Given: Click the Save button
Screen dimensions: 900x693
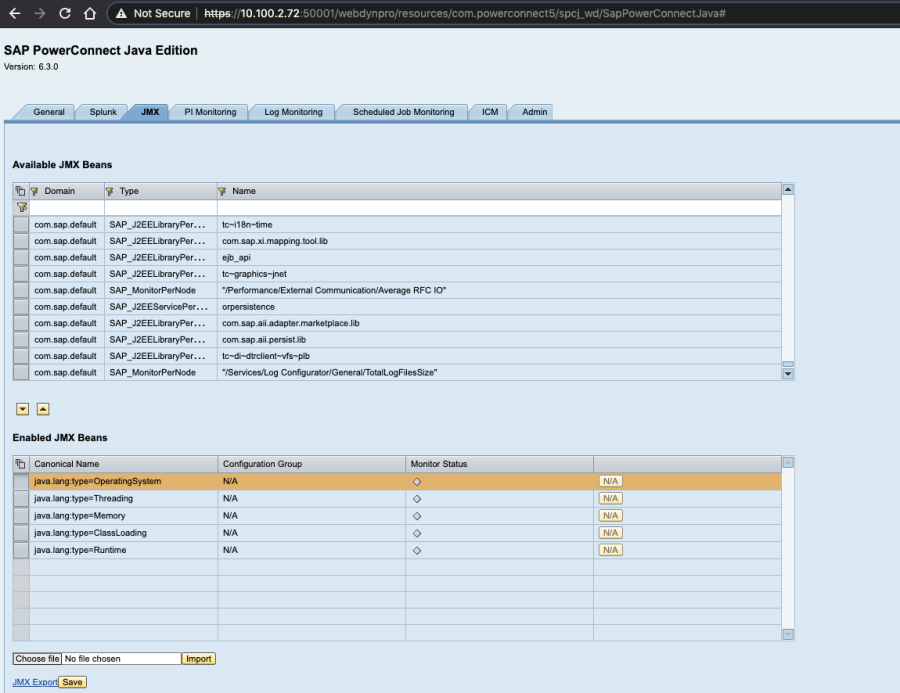Looking at the screenshot, I should (x=72, y=682).
